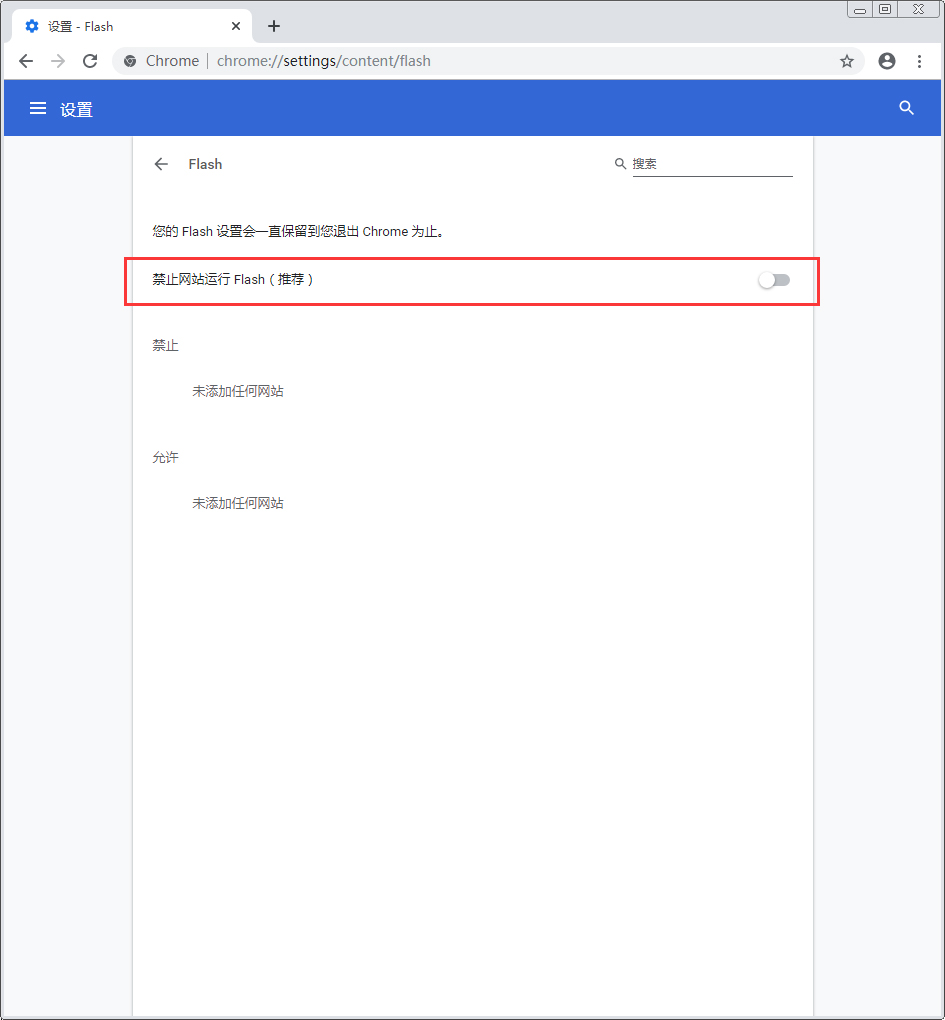945x1020 pixels.
Task: Click the 禁止 section label
Action: pyautogui.click(x=165, y=345)
